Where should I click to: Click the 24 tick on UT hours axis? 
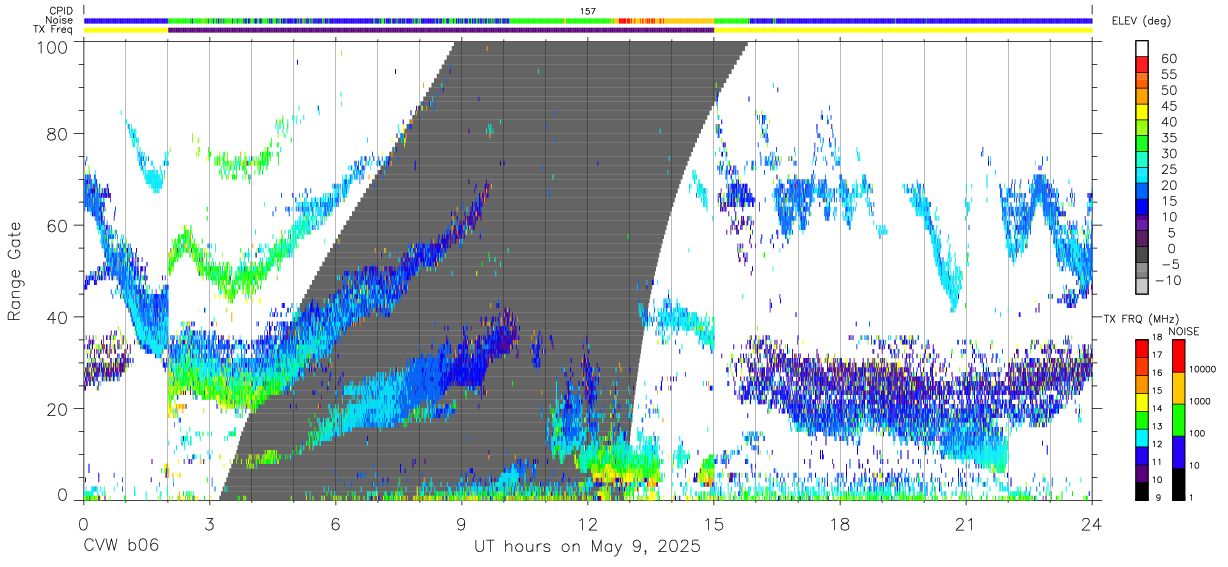pyautogui.click(x=1091, y=524)
